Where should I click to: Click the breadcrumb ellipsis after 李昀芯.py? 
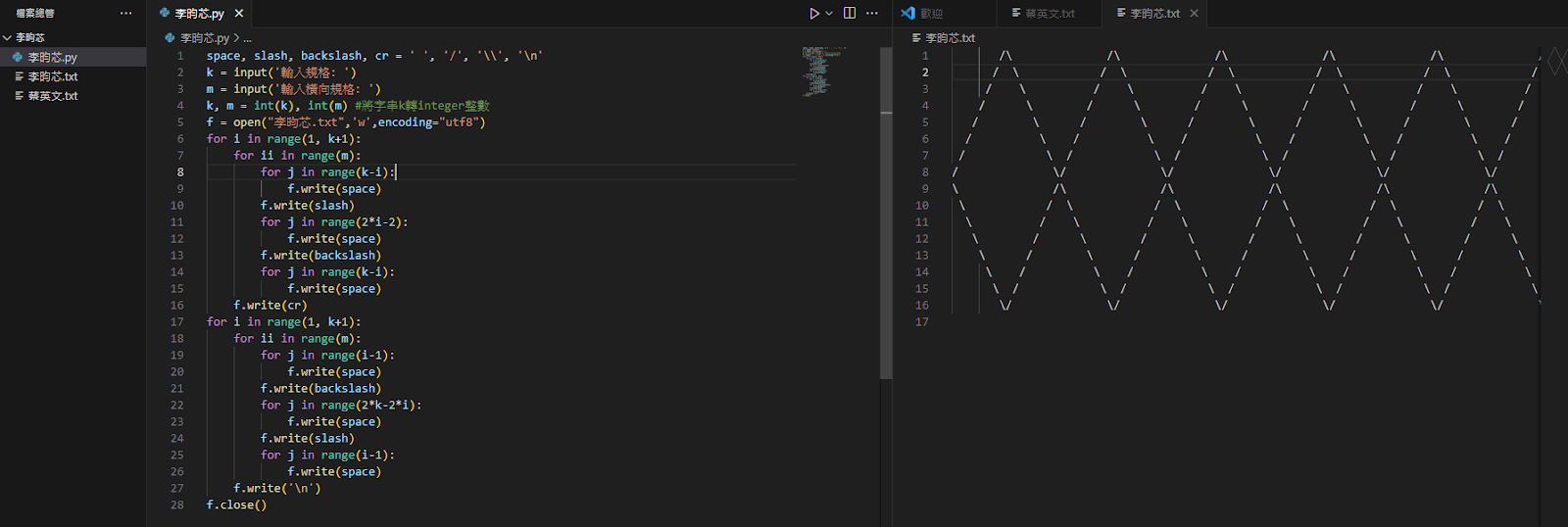[247, 38]
